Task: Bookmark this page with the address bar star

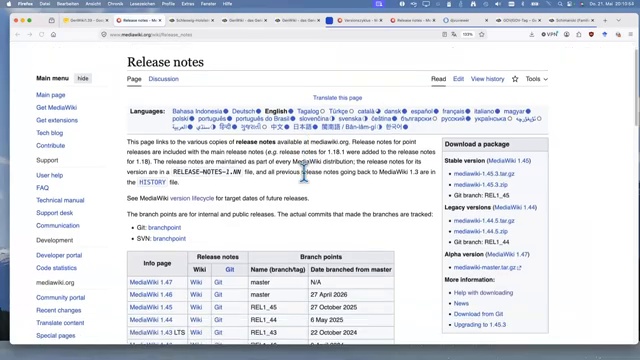Action: (x=482, y=35)
